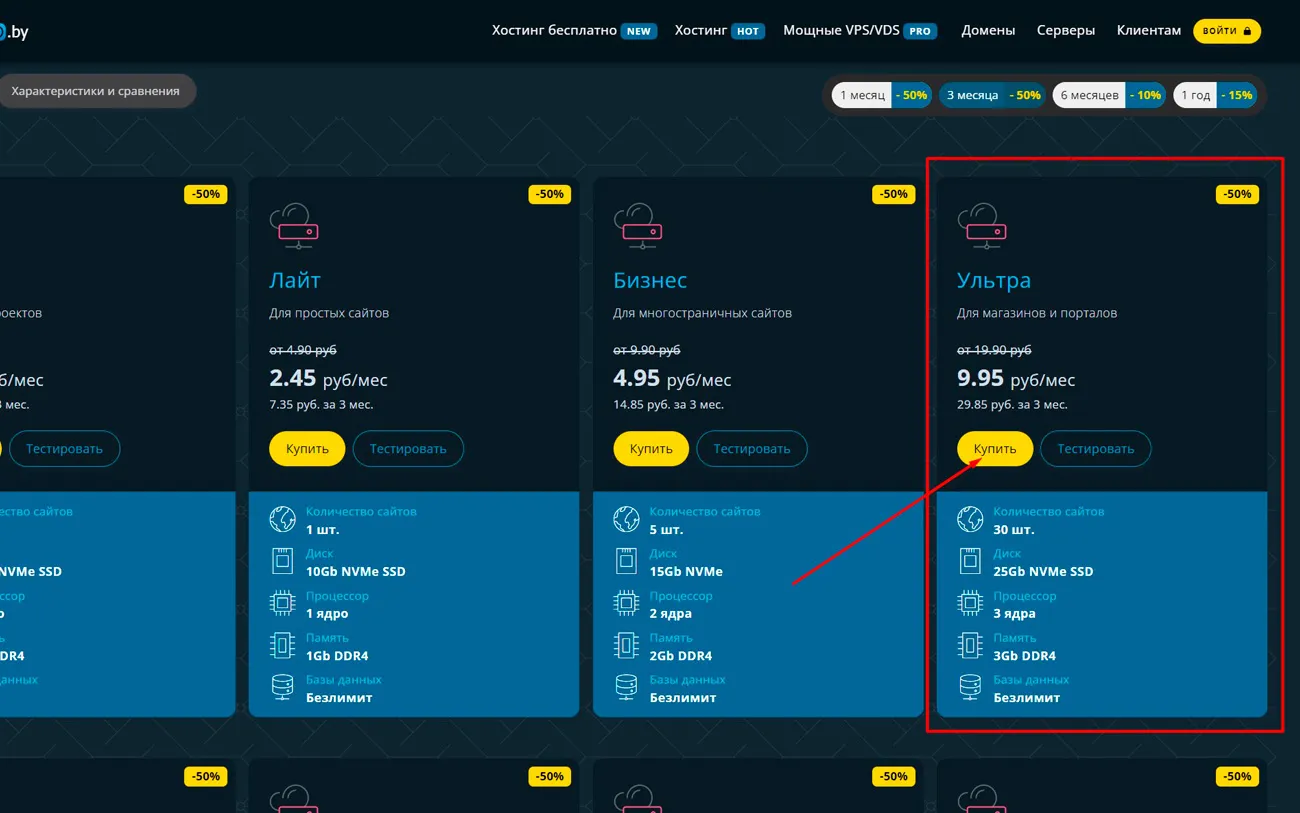Test the Ультра plan
This screenshot has width=1300, height=813.
click(x=1096, y=449)
